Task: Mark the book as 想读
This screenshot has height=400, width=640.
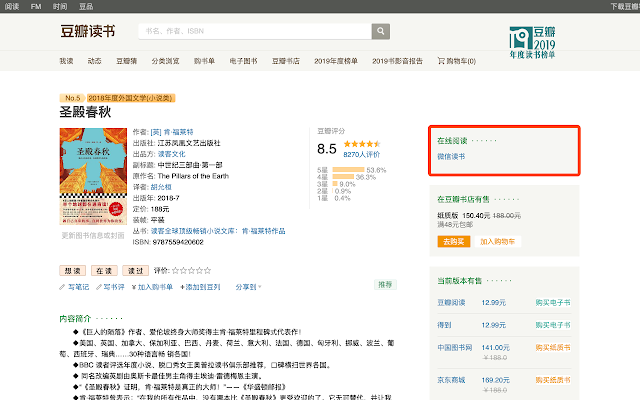Action: 73,270
